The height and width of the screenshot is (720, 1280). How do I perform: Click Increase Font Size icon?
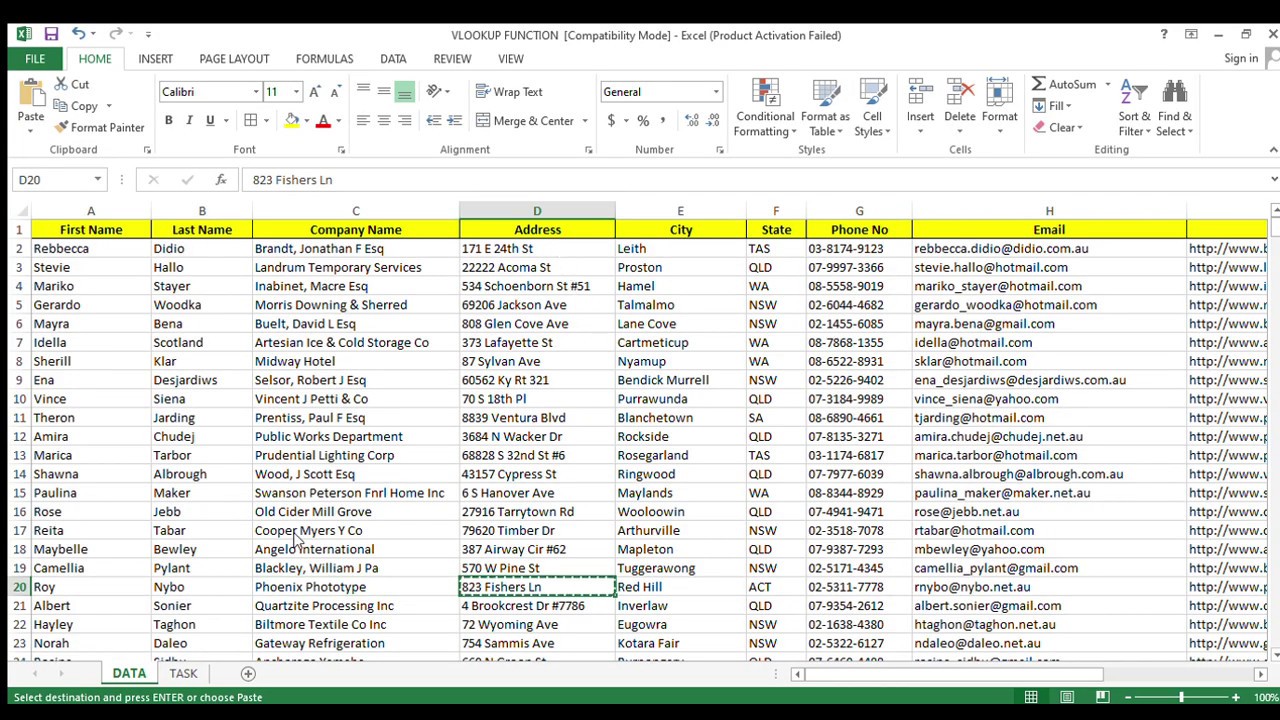pos(315,92)
